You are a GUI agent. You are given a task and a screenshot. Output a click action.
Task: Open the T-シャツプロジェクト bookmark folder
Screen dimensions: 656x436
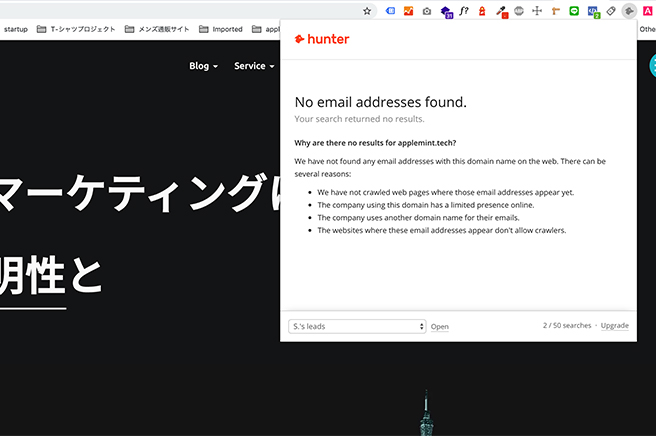76,29
